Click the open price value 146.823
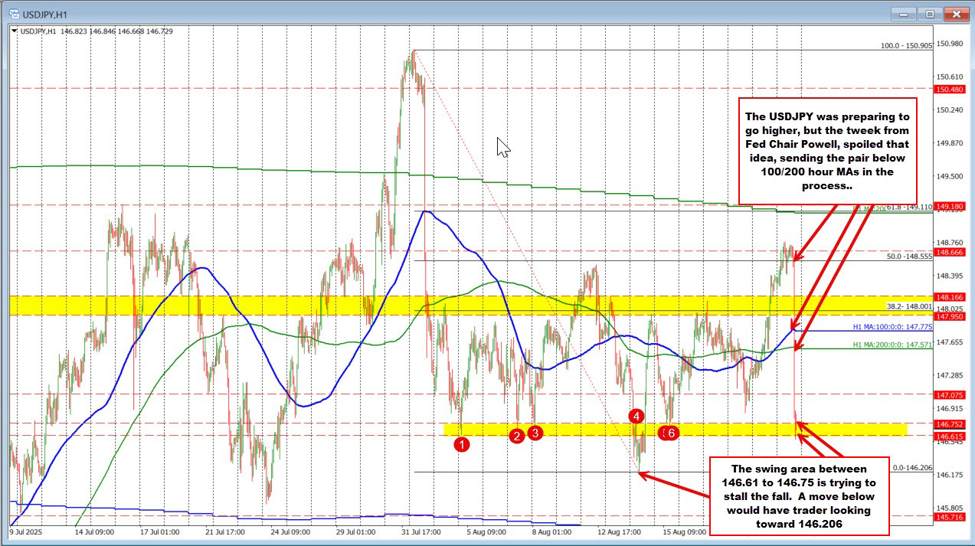This screenshot has height=546, width=975. (x=73, y=31)
